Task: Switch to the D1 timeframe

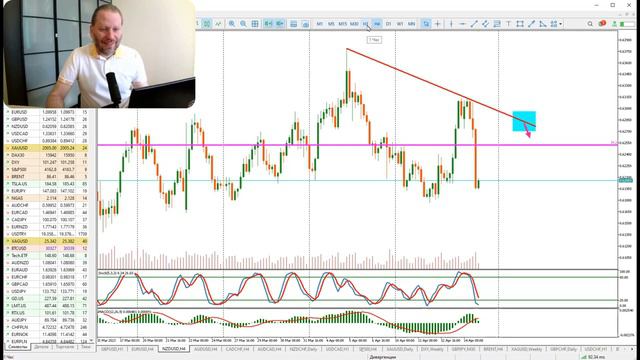Action: pyautogui.click(x=389, y=24)
